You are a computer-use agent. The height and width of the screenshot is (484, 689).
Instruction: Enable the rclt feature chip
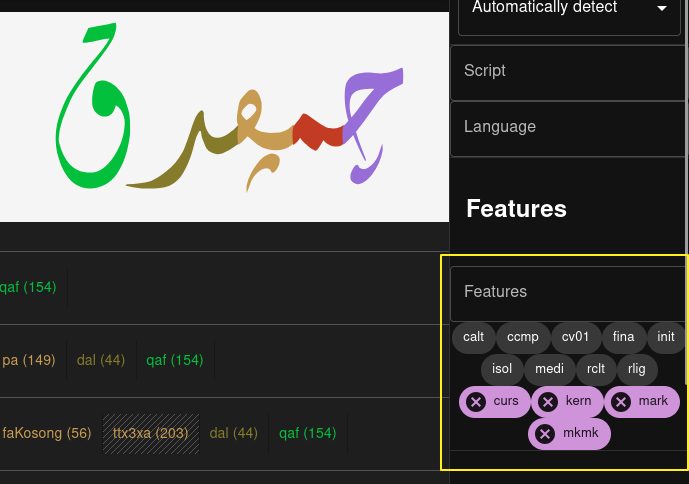(x=595, y=370)
